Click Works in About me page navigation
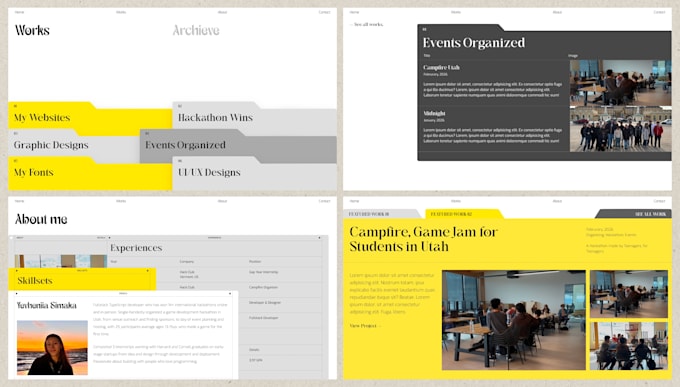680x387 pixels. [x=121, y=201]
